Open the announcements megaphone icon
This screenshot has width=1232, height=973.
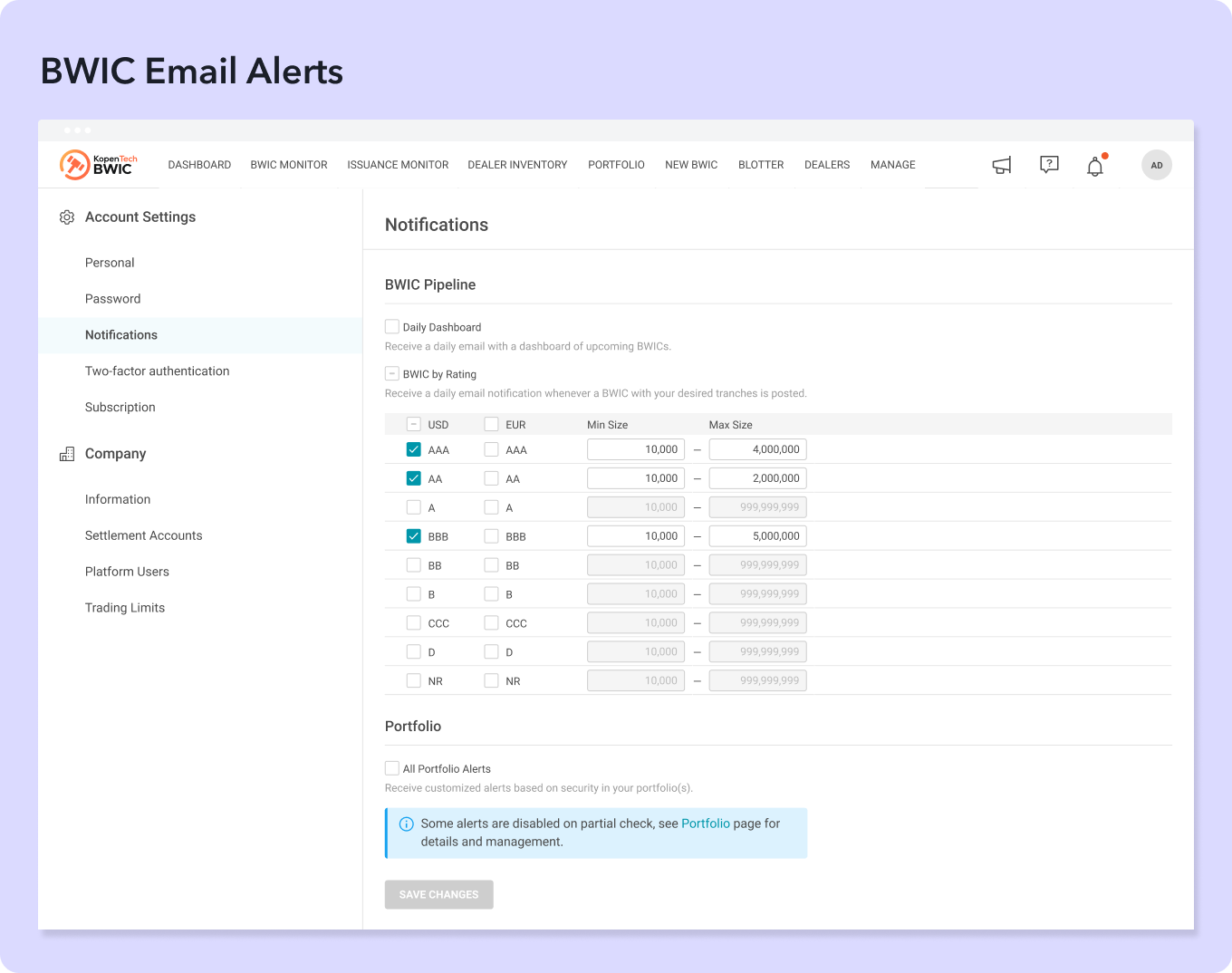[x=1001, y=165]
